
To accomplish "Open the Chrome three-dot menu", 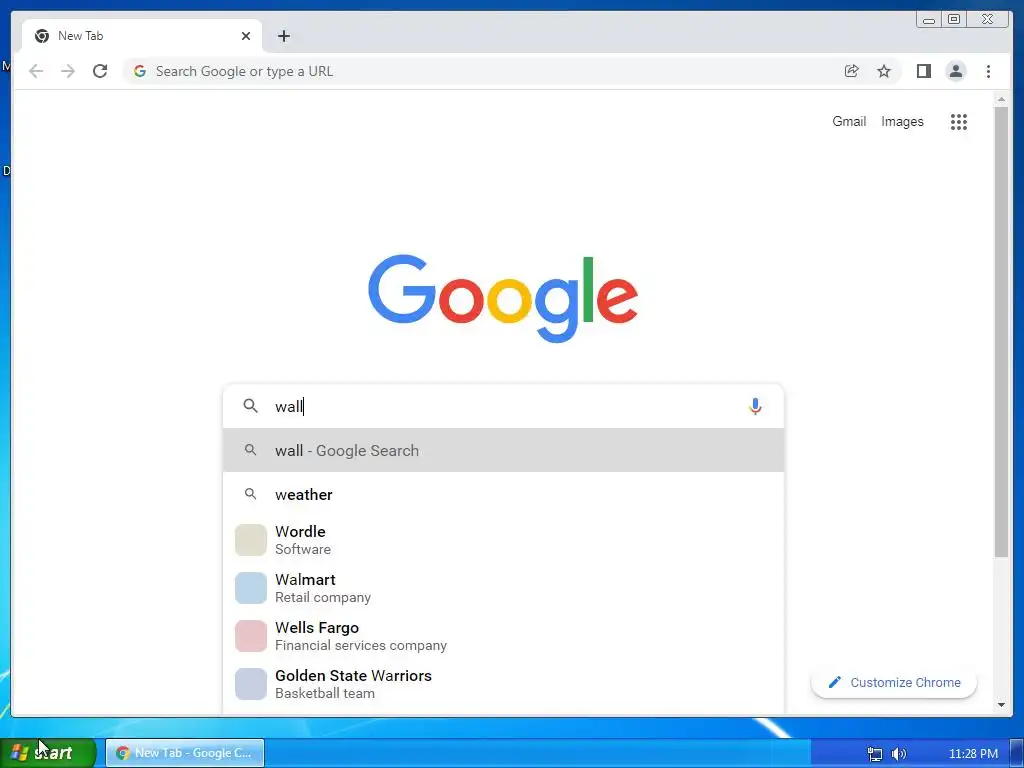I will [988, 71].
